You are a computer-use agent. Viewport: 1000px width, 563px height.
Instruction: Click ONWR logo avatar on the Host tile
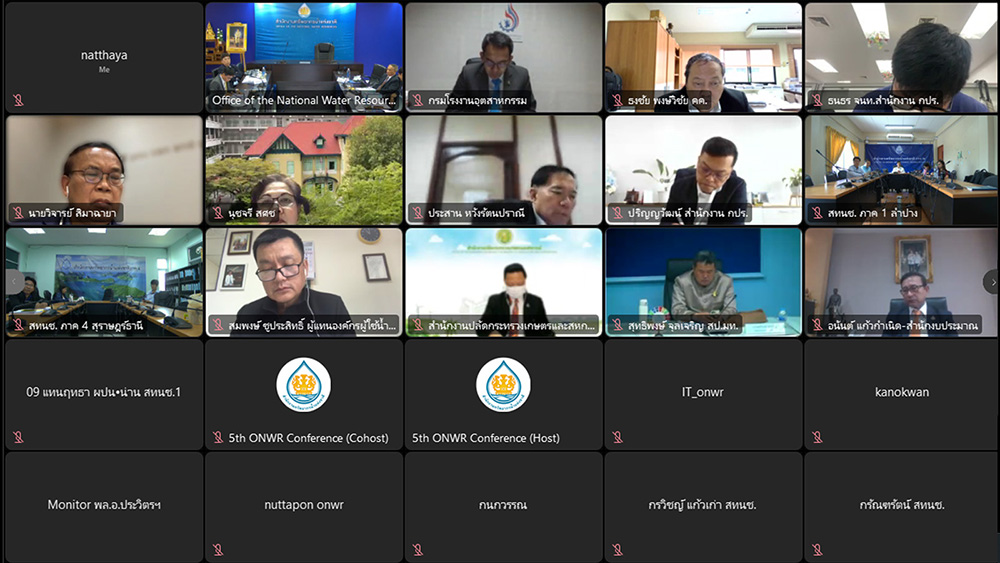click(503, 385)
